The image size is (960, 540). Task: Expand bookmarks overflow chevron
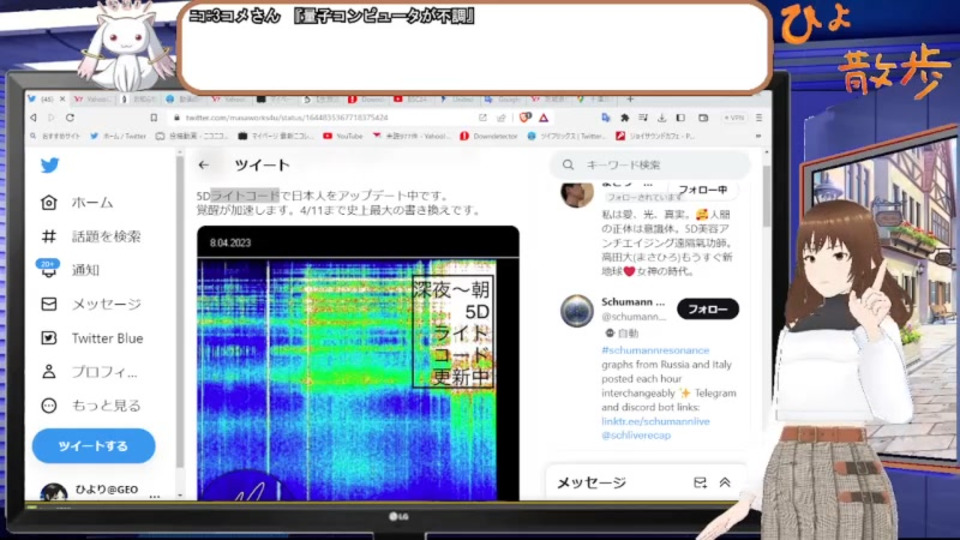tap(759, 136)
